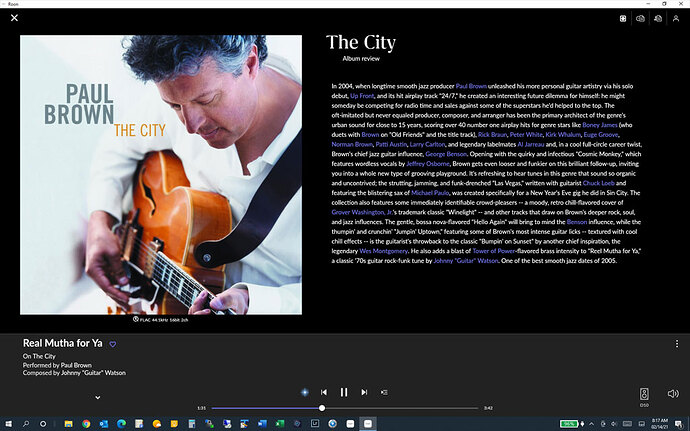
Task: Open Cortana circle on the taskbar
Action: click(43, 424)
